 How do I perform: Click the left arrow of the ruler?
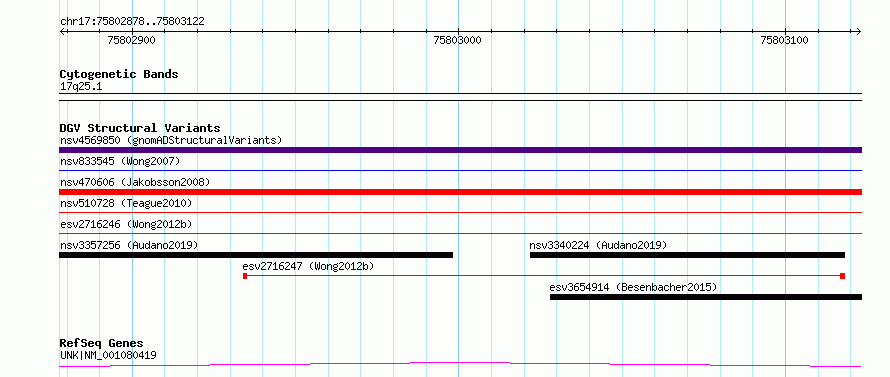point(63,31)
